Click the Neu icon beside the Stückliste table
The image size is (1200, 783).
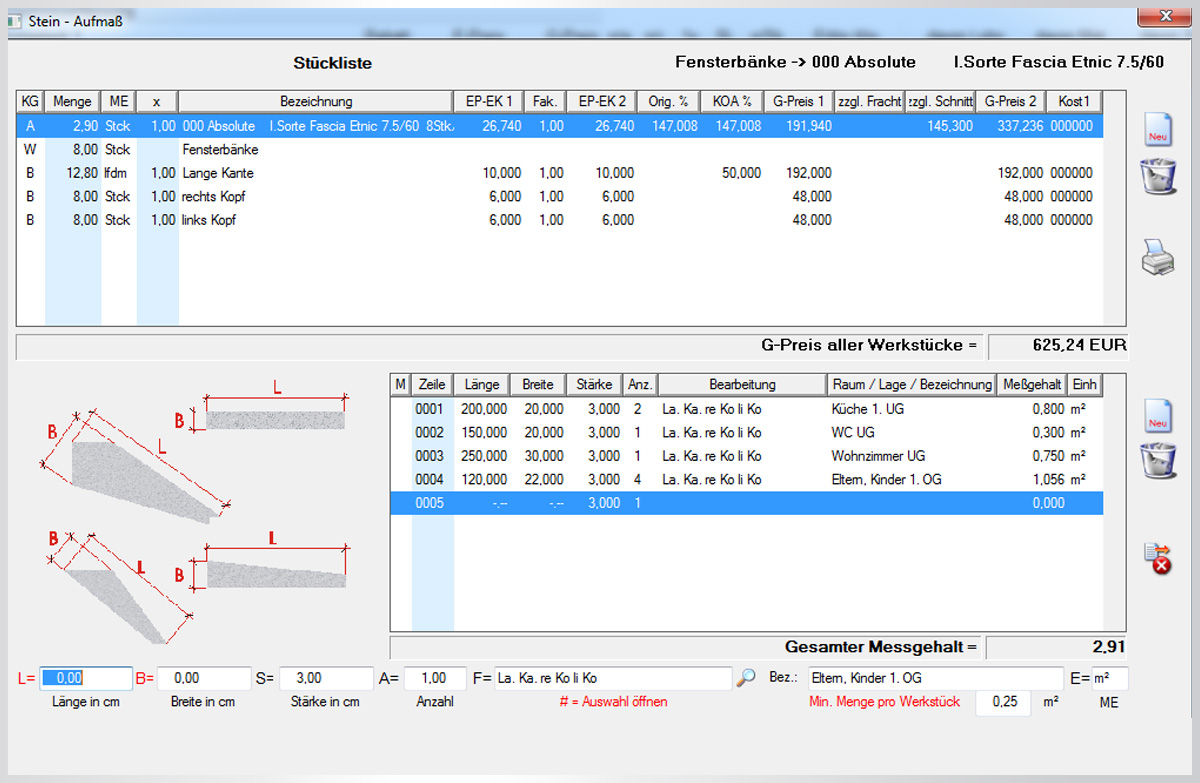click(1158, 129)
